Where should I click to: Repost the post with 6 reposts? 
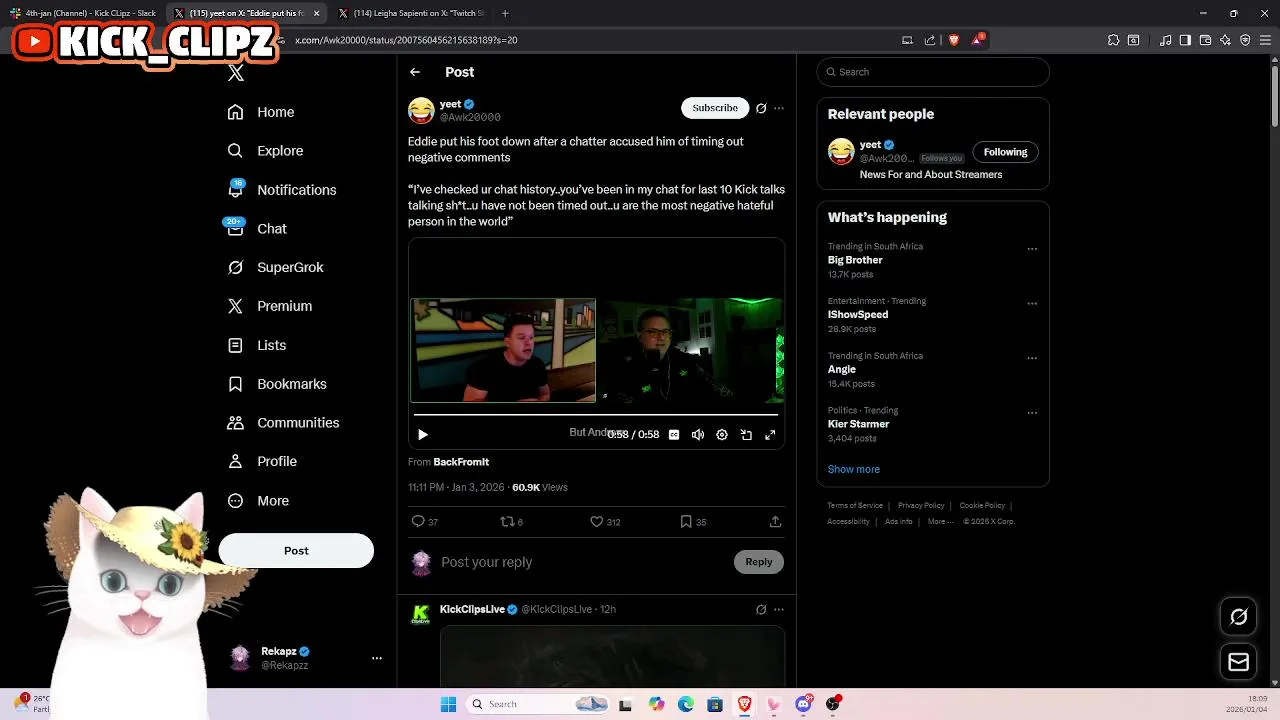coord(511,522)
